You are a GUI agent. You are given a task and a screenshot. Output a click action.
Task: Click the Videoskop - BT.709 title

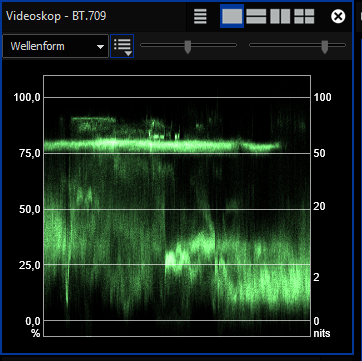point(56,16)
